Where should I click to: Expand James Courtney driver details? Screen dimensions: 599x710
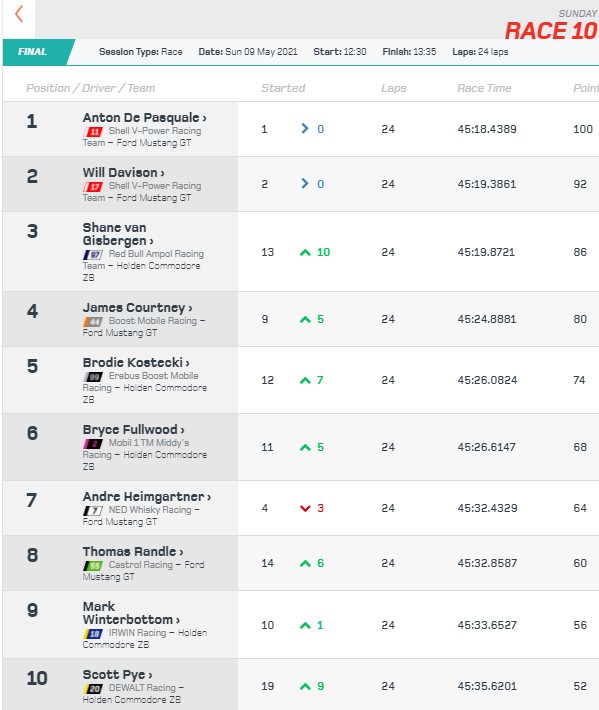[137, 307]
